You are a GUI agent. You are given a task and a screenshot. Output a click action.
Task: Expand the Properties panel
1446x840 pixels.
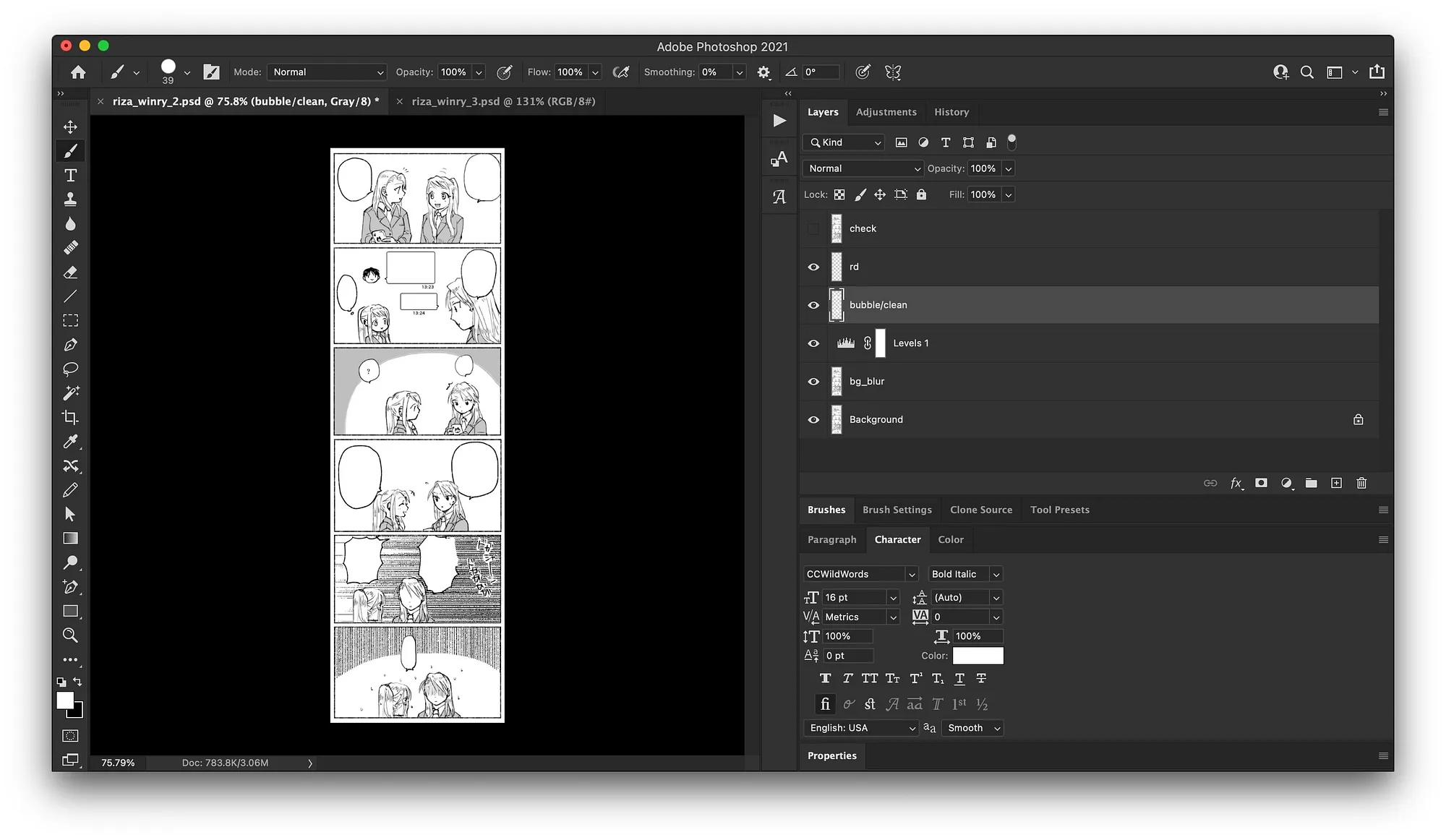(x=831, y=755)
